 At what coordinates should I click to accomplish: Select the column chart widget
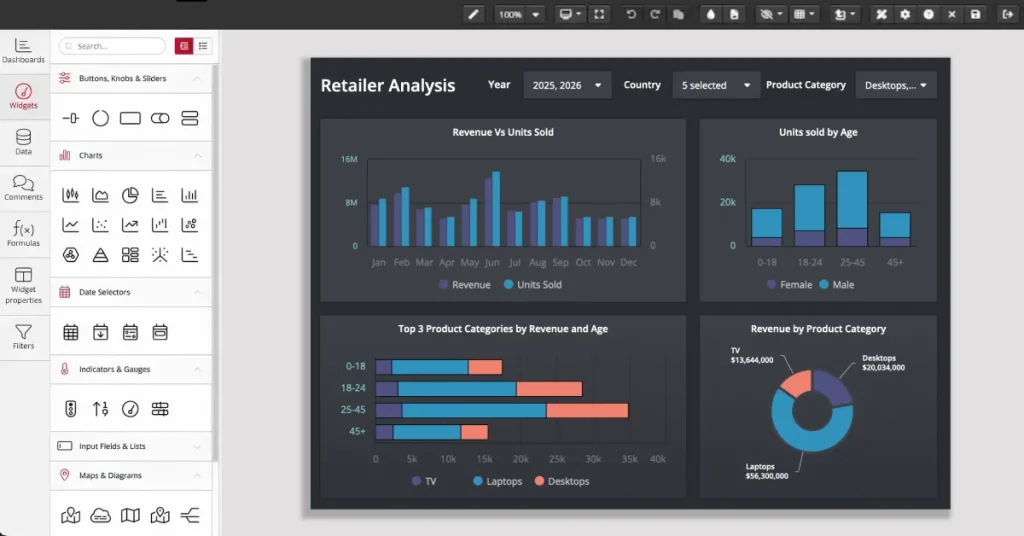click(189, 195)
